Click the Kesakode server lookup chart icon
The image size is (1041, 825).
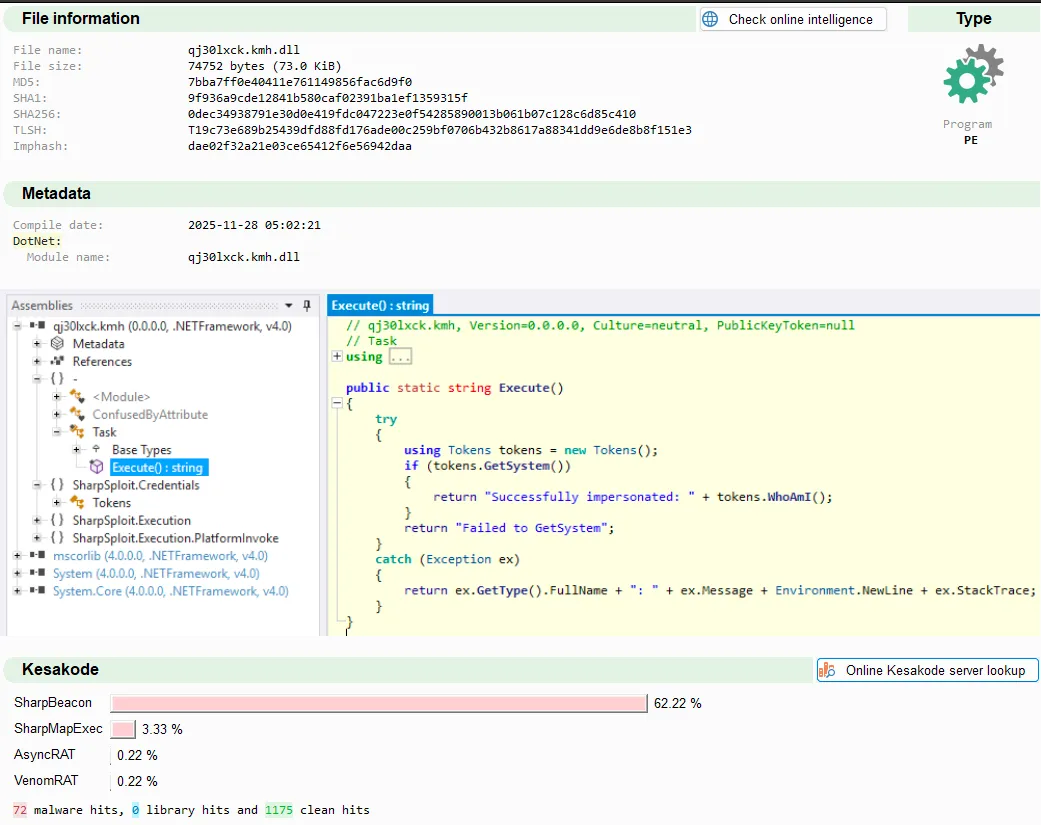pos(827,670)
